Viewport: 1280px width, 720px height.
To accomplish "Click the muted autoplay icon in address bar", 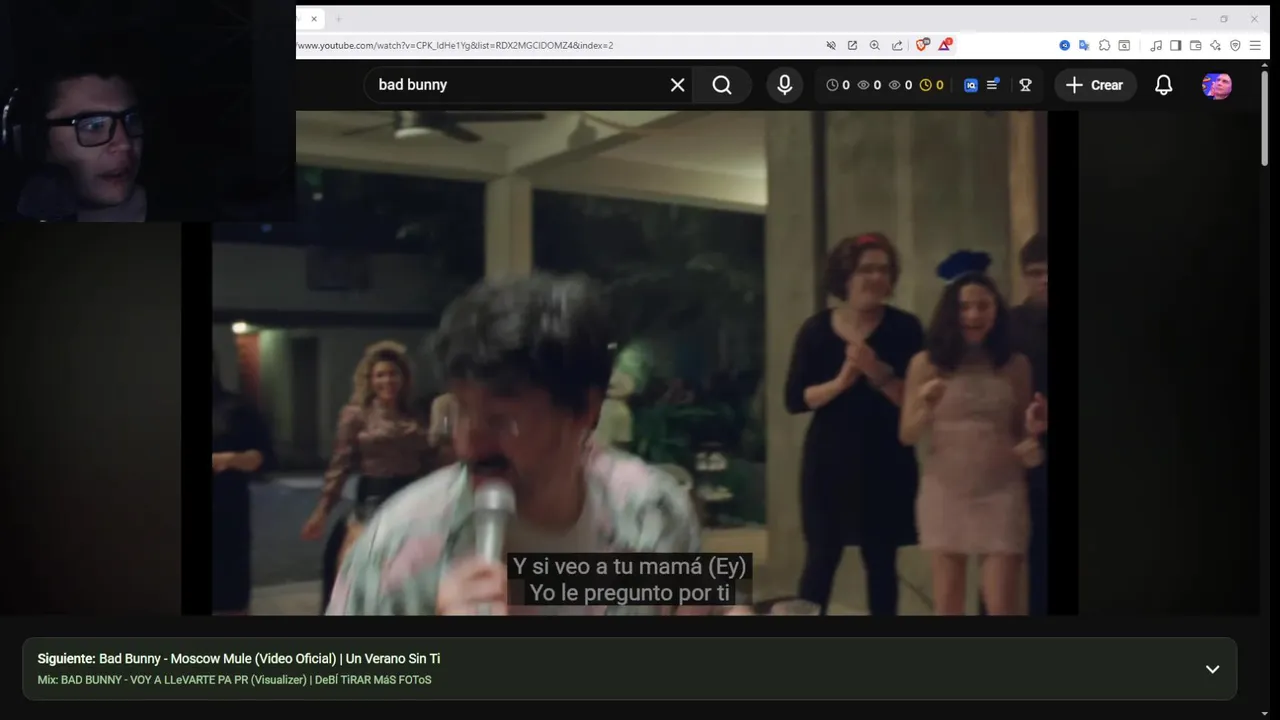I will (830, 45).
